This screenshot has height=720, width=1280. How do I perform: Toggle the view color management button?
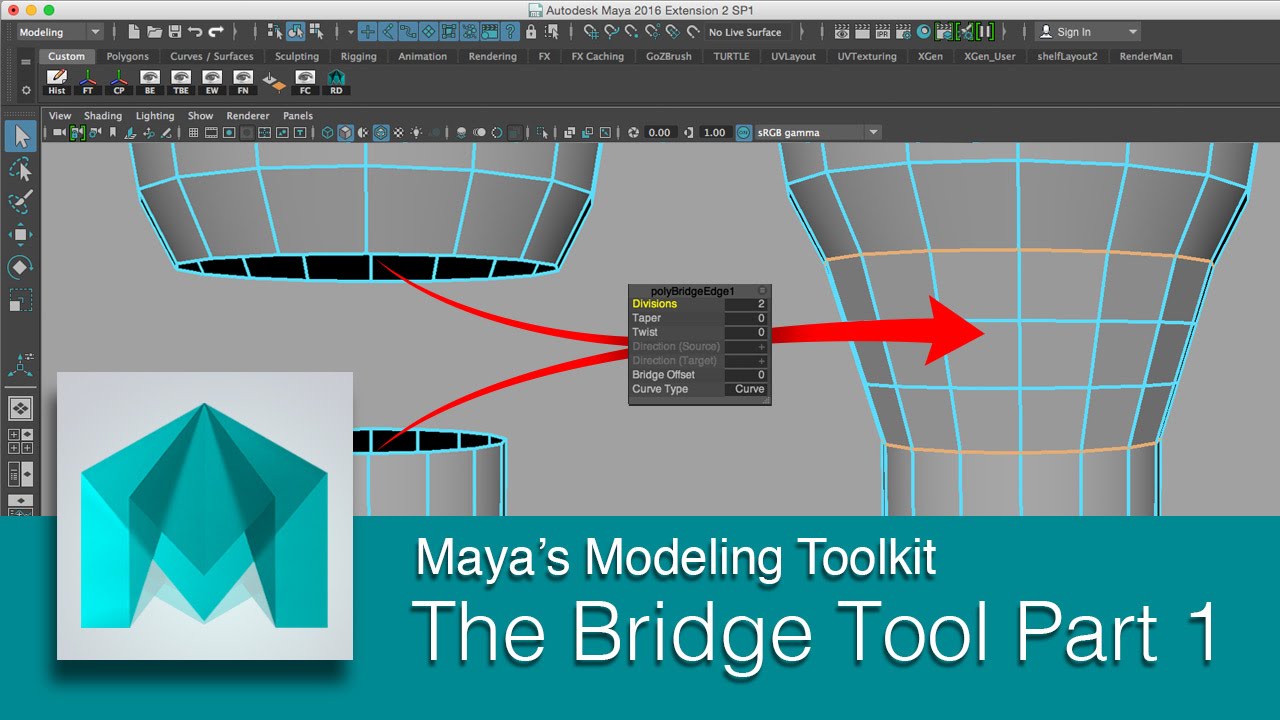point(743,132)
